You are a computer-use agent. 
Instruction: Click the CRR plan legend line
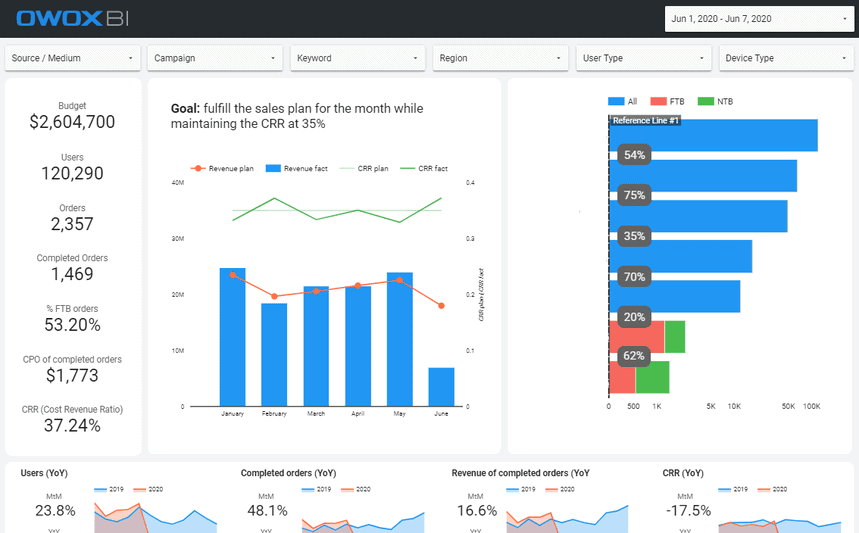pyautogui.click(x=347, y=168)
